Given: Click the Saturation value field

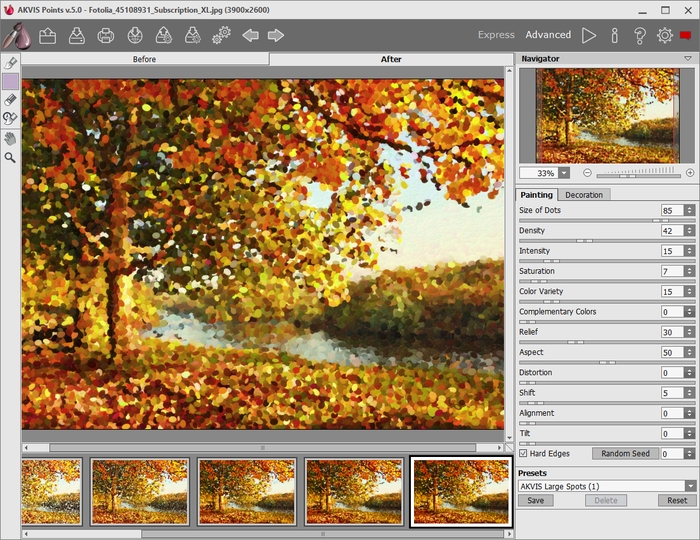Looking at the screenshot, I should click(x=672, y=271).
